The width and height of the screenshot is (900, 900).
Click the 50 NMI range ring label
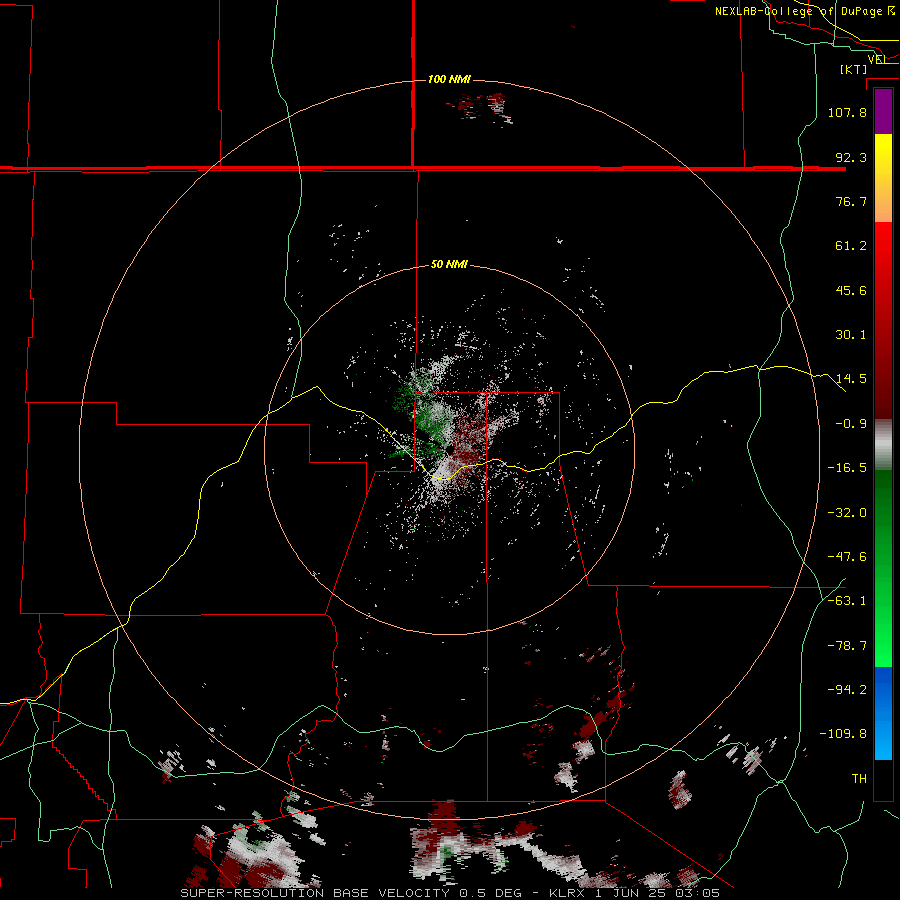pos(449,265)
